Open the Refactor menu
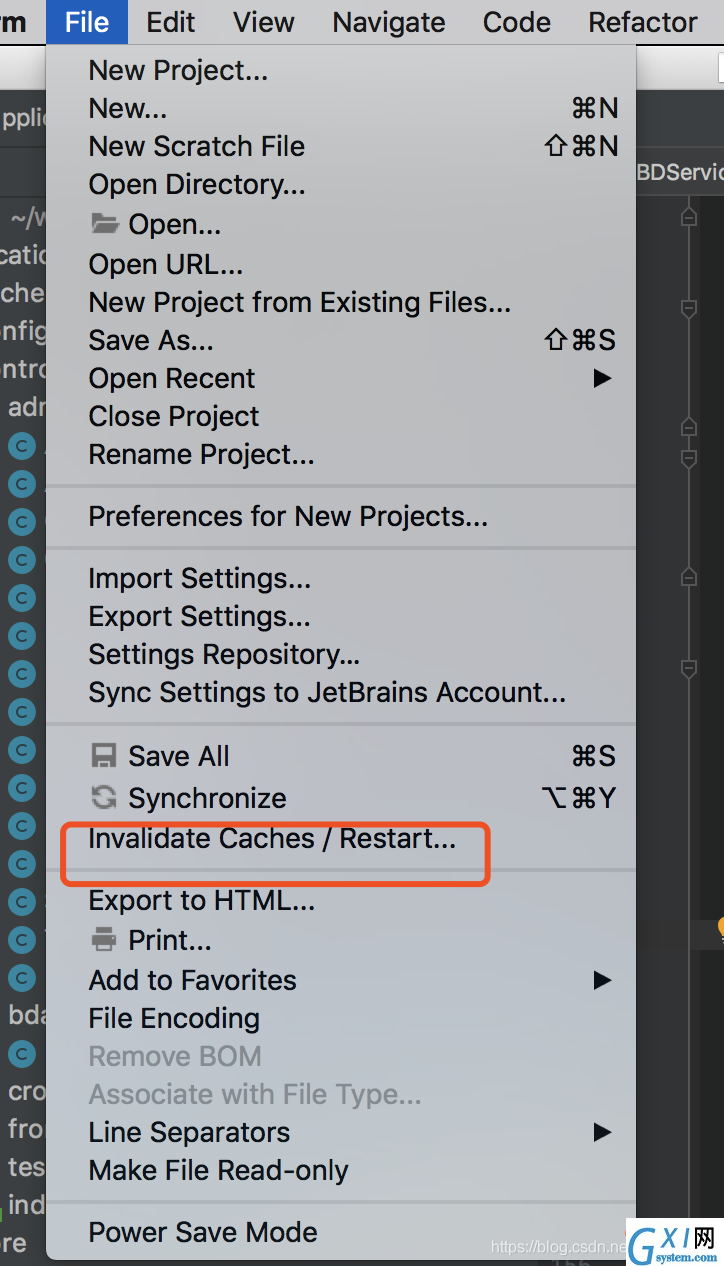Screen dimensions: 724x1266 pyautogui.click(x=643, y=22)
